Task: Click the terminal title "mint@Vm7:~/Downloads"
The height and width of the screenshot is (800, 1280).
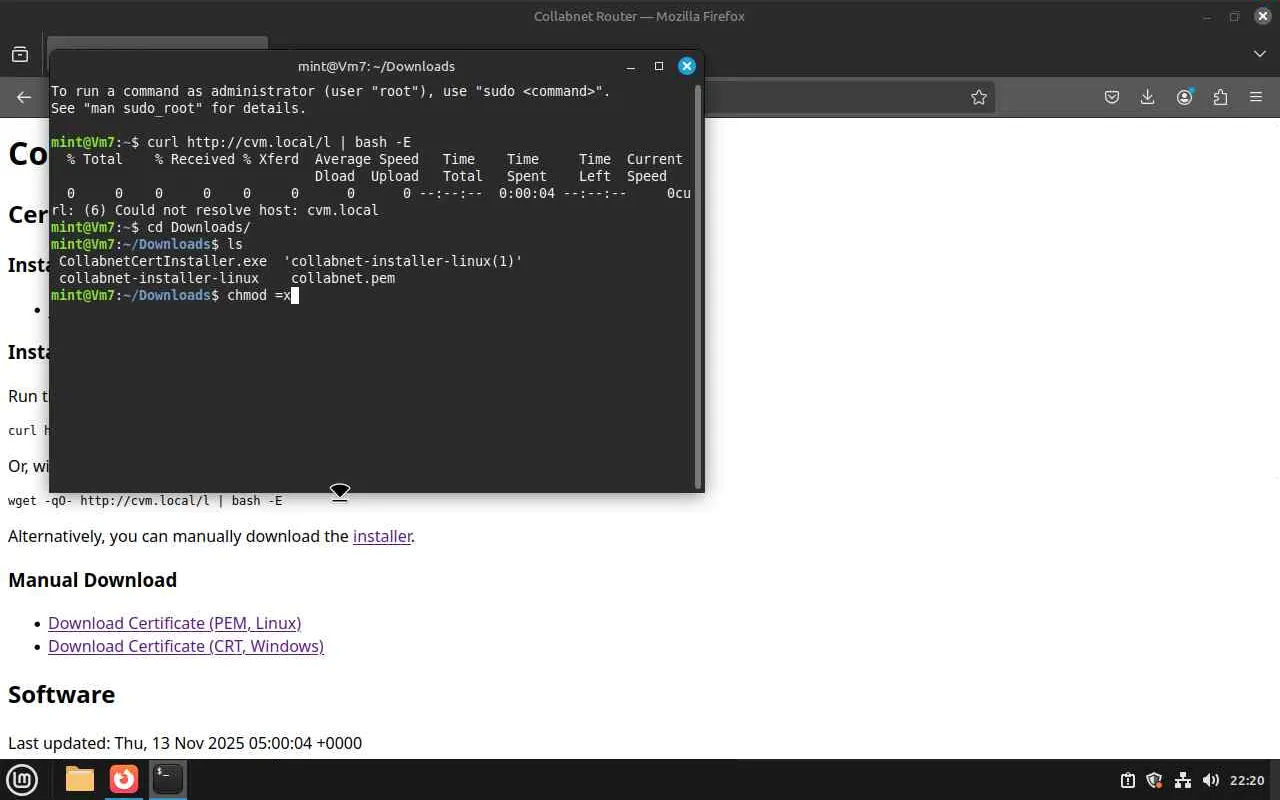Action: pos(376,66)
